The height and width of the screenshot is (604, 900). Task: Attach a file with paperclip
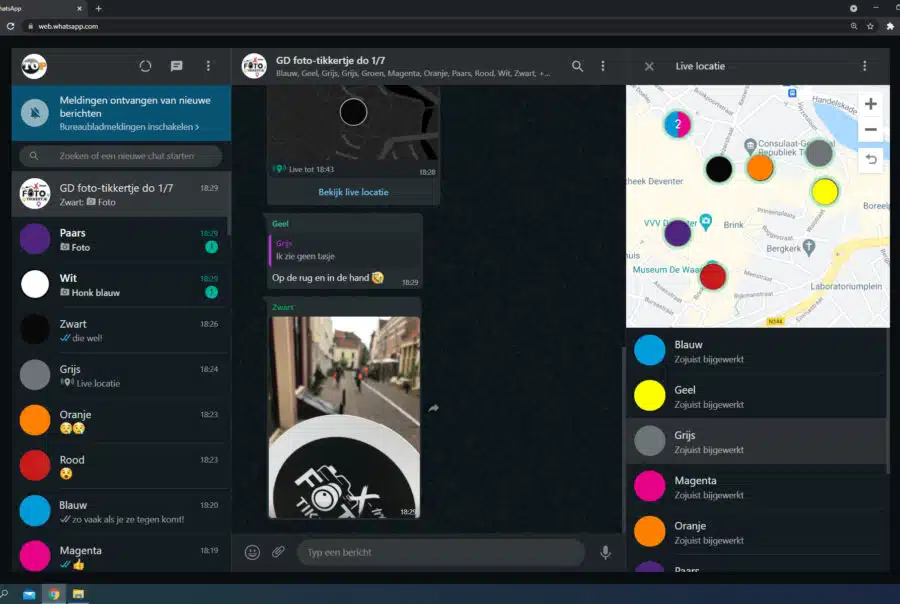pos(279,552)
